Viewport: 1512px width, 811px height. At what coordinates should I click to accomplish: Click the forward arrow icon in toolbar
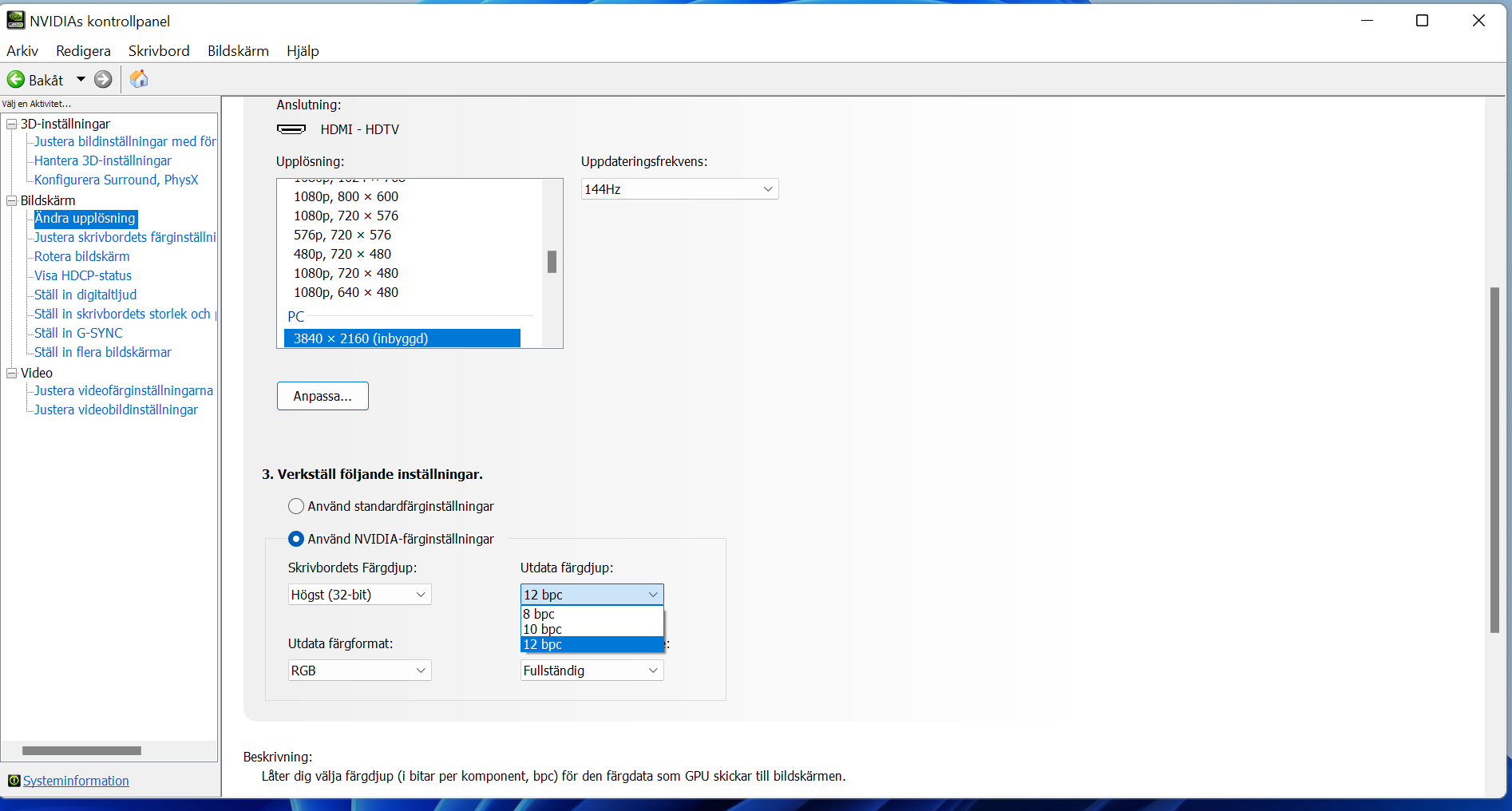pos(103,80)
